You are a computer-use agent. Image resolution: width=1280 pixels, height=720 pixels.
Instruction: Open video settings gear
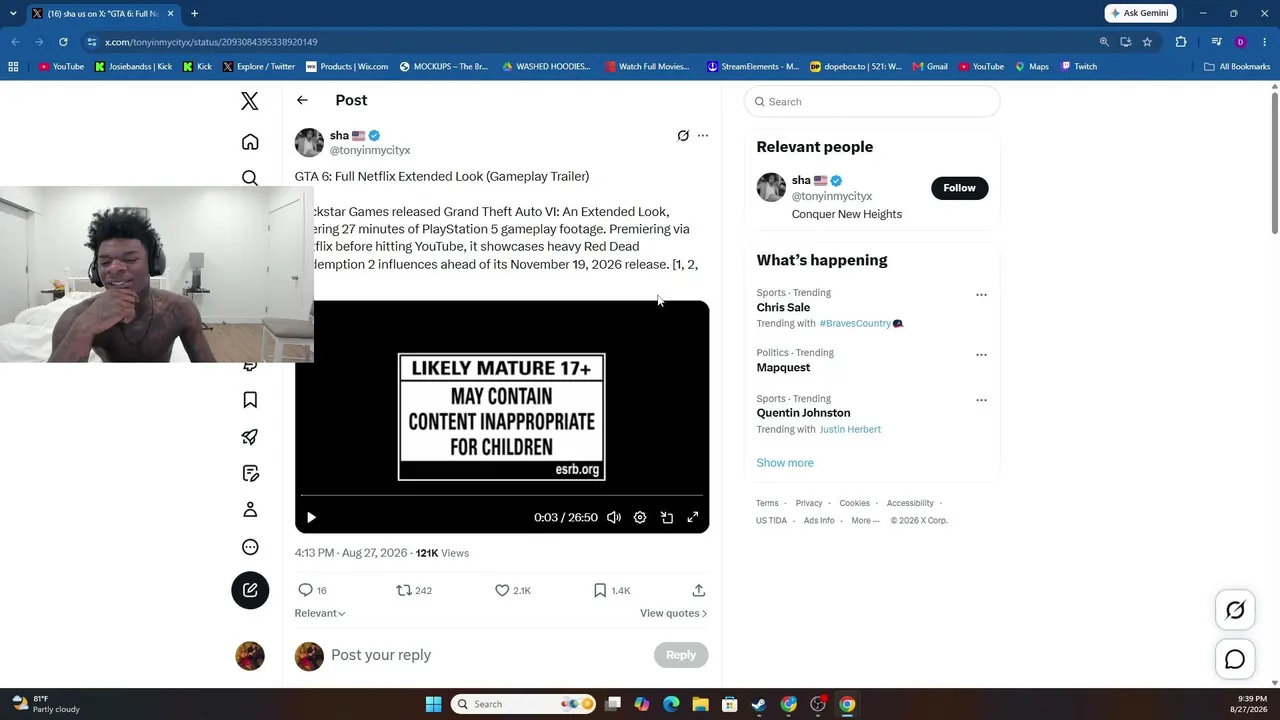coord(640,517)
